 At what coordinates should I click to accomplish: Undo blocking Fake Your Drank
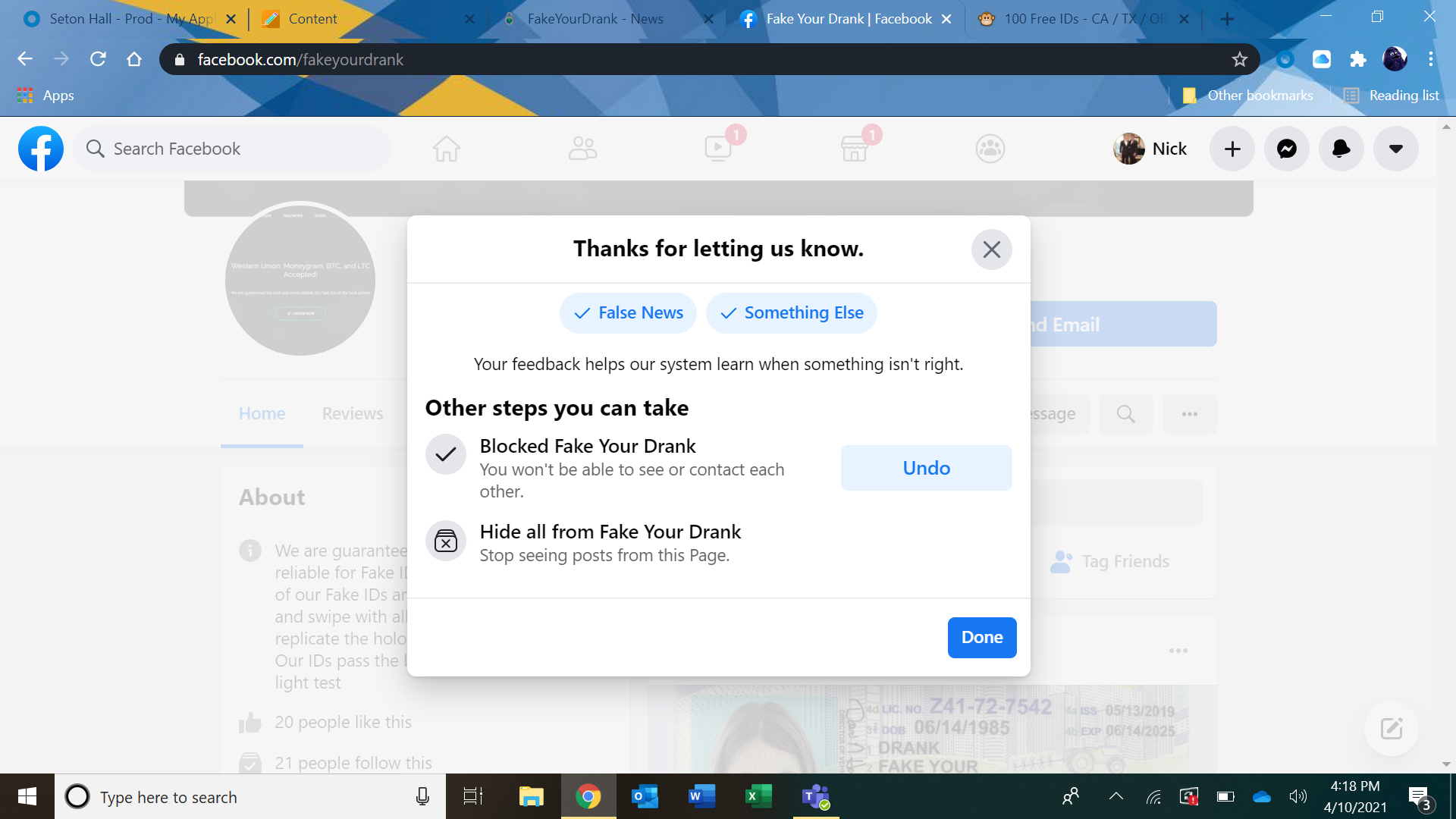tap(926, 468)
